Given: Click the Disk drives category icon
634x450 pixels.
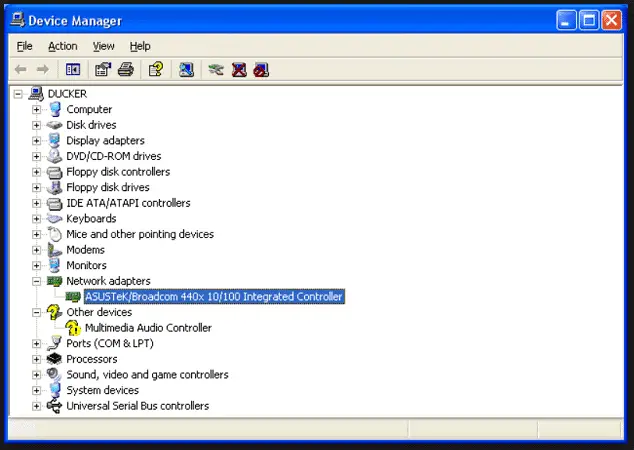Looking at the screenshot, I should pyautogui.click(x=54, y=125).
